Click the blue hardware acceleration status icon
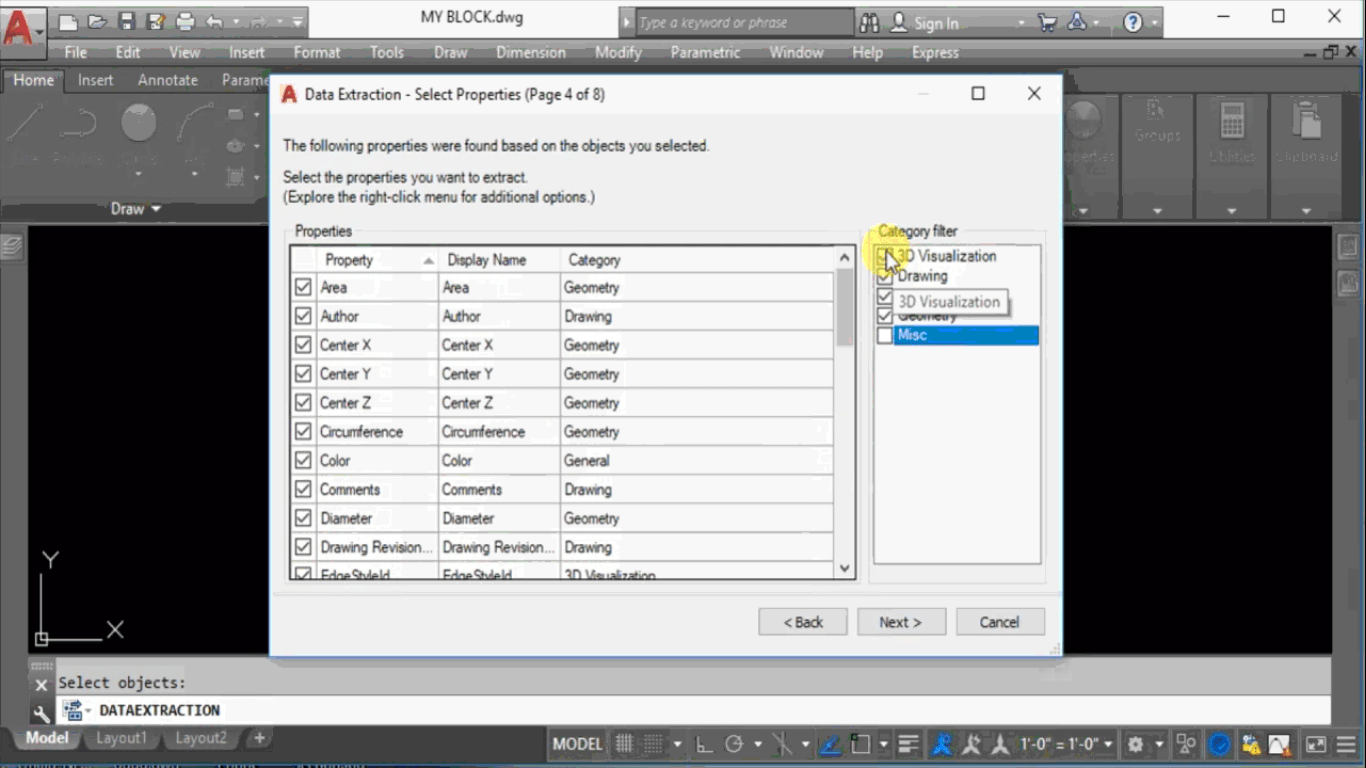Screen dimensions: 1366x768 [x=1219, y=744]
